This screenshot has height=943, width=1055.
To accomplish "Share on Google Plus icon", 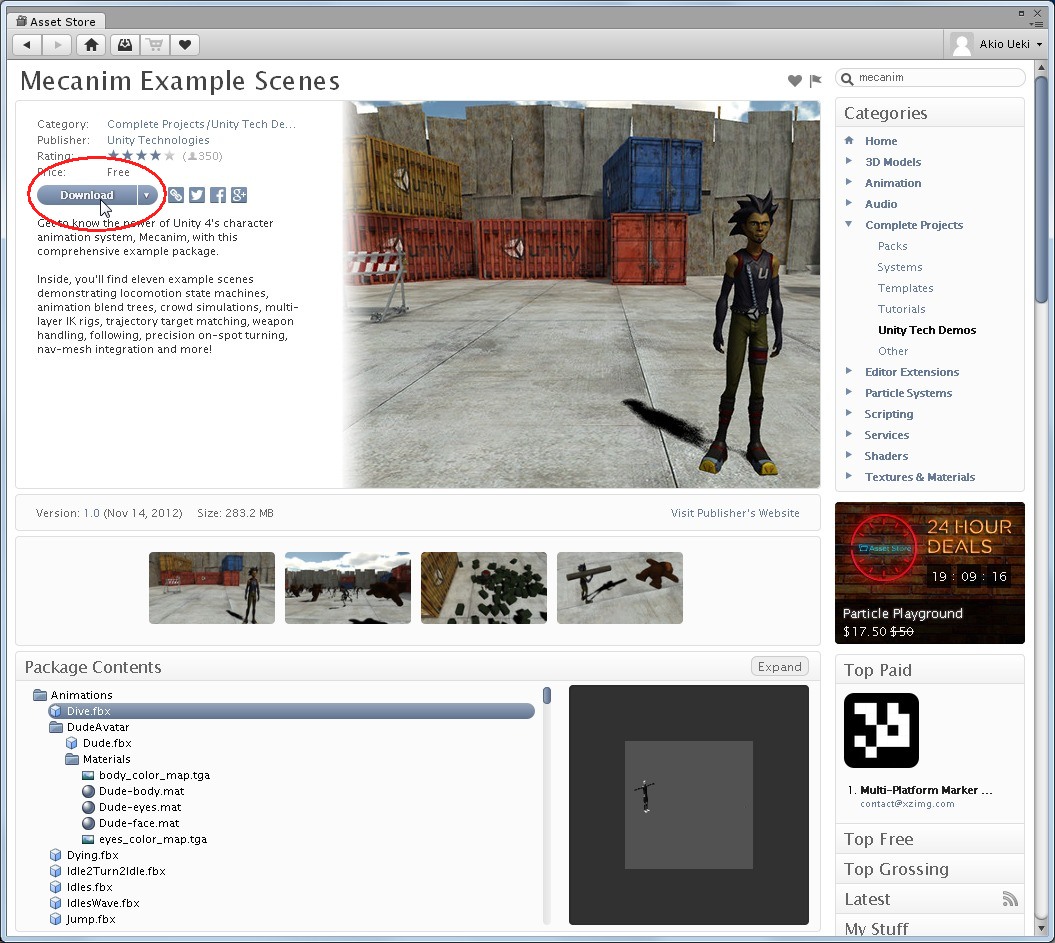I will click(x=239, y=195).
